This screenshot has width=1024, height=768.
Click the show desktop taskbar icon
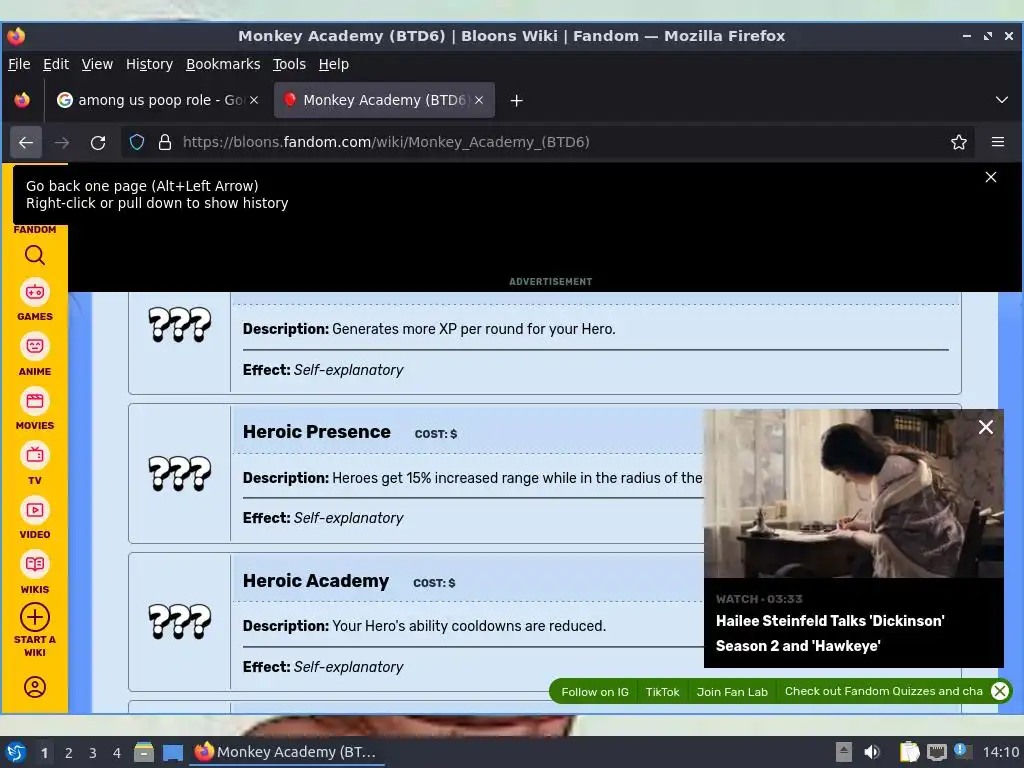(173, 753)
